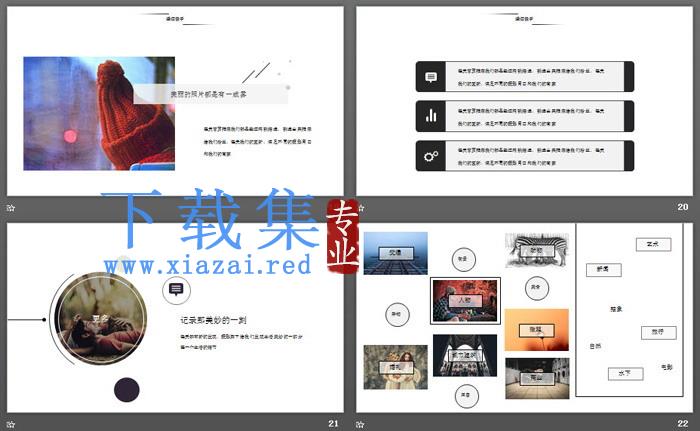Click the 水下 box on slide 22

pyautogui.click(x=625, y=373)
